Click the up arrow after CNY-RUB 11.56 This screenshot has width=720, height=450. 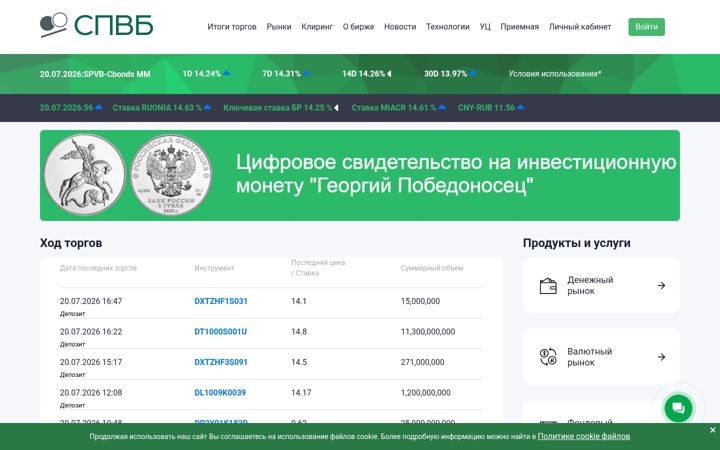point(520,107)
